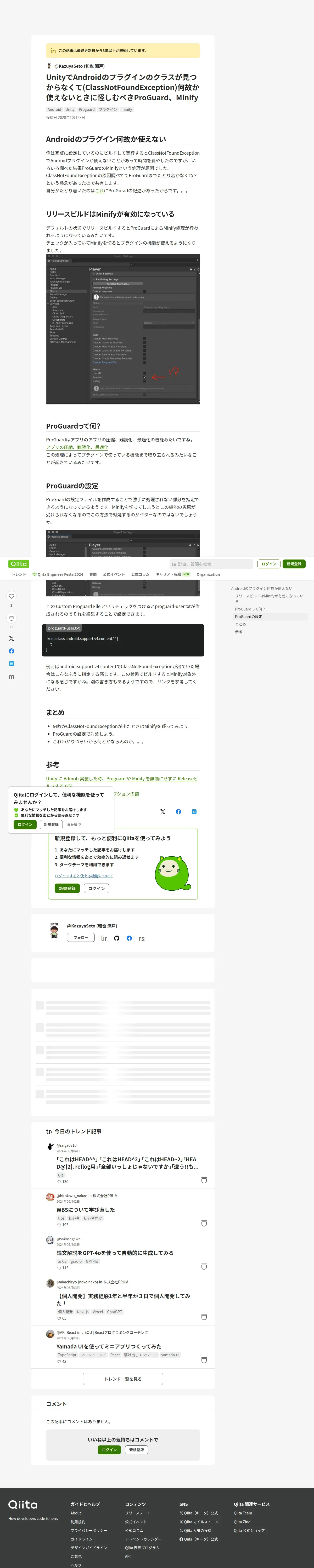Jump to 参考 in the table of contents
Screen dimensions: 314x1568
[238, 632]
